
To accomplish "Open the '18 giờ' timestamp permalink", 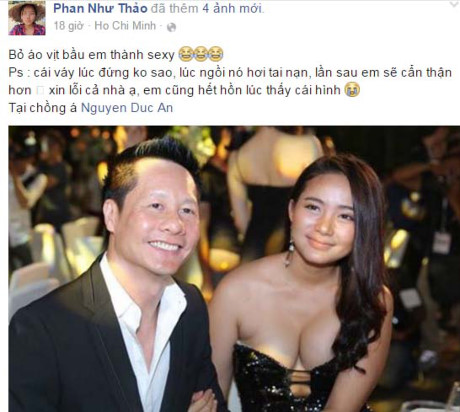I will (x=68, y=26).
